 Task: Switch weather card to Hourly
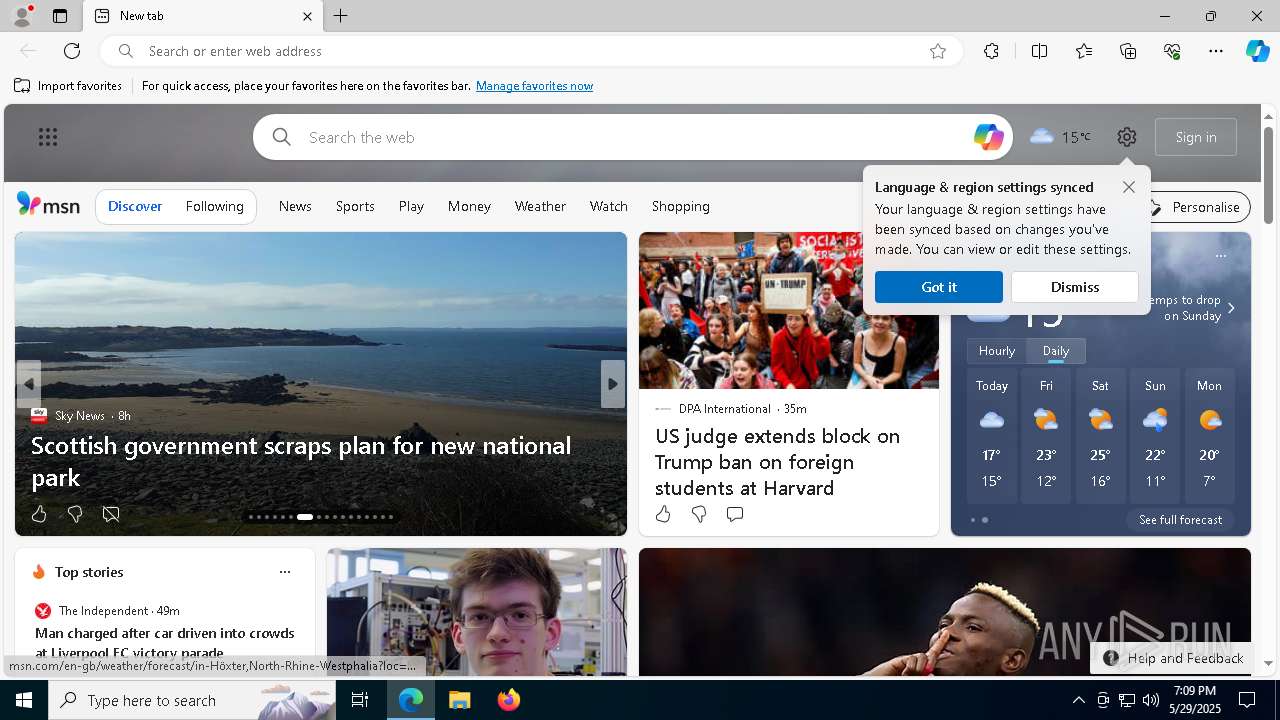997,351
